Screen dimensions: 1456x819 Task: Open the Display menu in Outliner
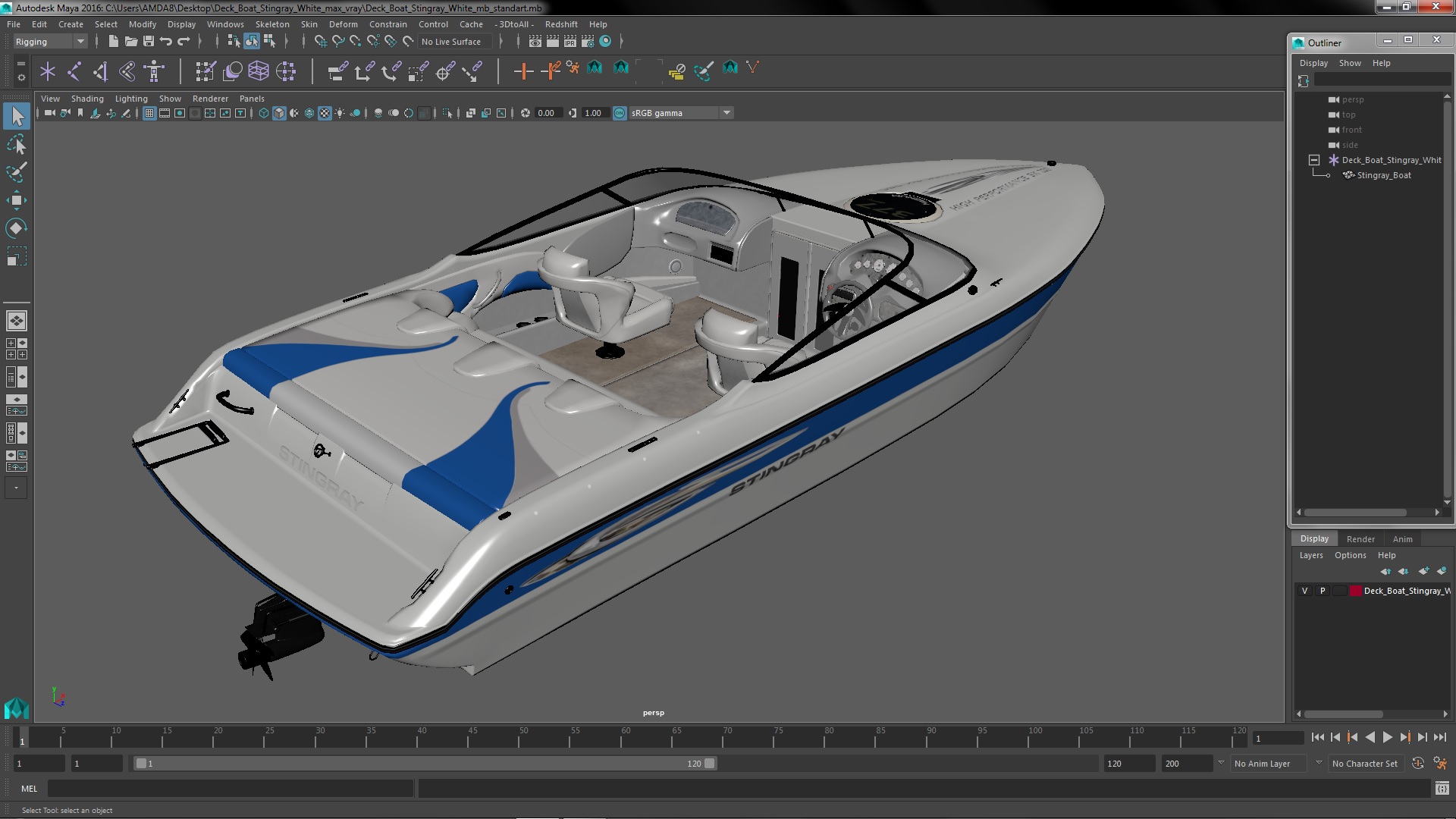pyautogui.click(x=1313, y=62)
